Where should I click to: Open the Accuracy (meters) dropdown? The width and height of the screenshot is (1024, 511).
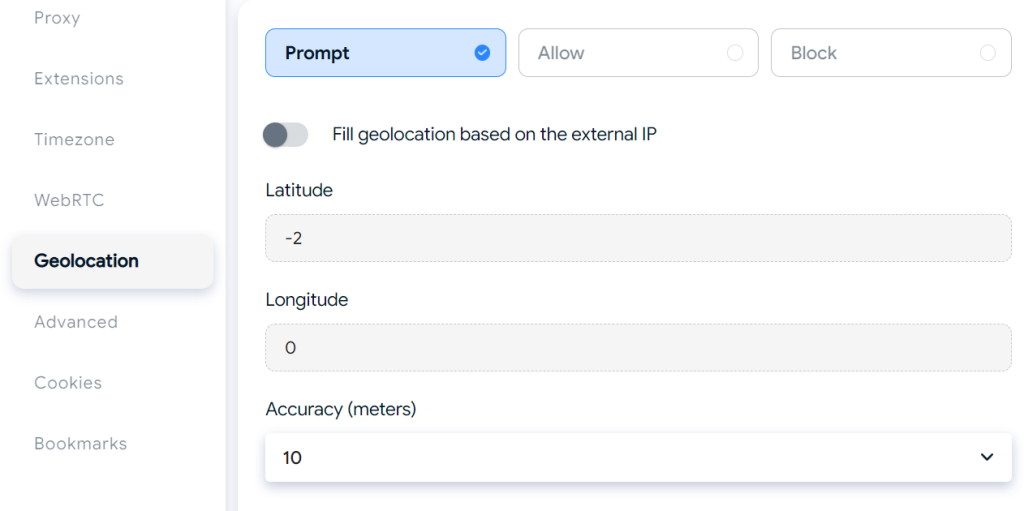tap(638, 457)
